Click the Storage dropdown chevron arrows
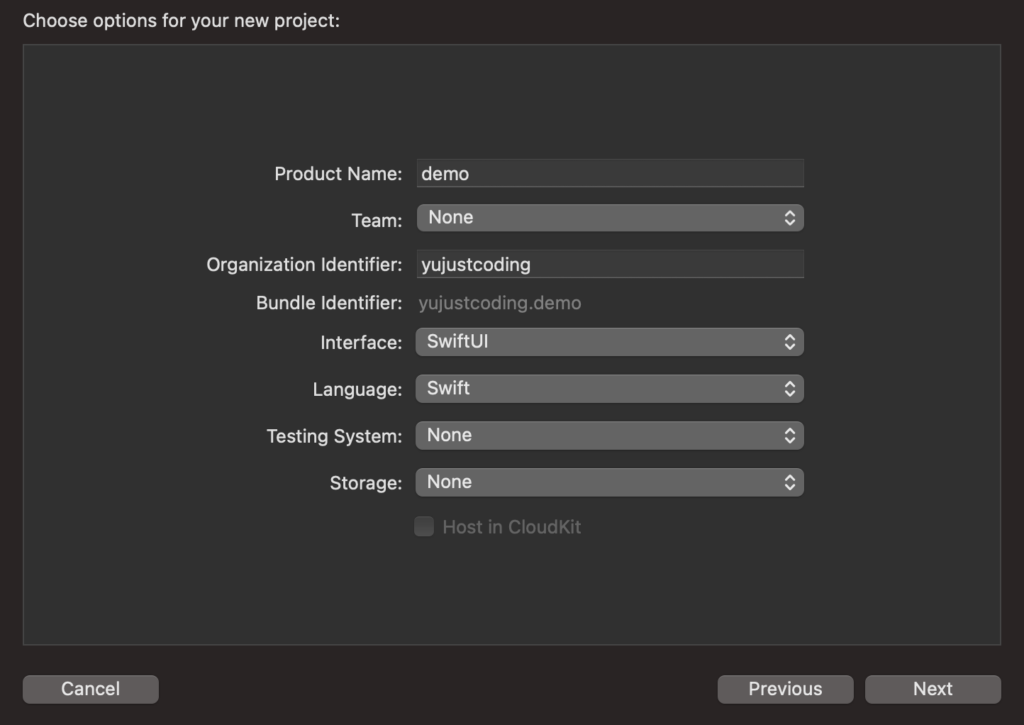 tap(789, 482)
